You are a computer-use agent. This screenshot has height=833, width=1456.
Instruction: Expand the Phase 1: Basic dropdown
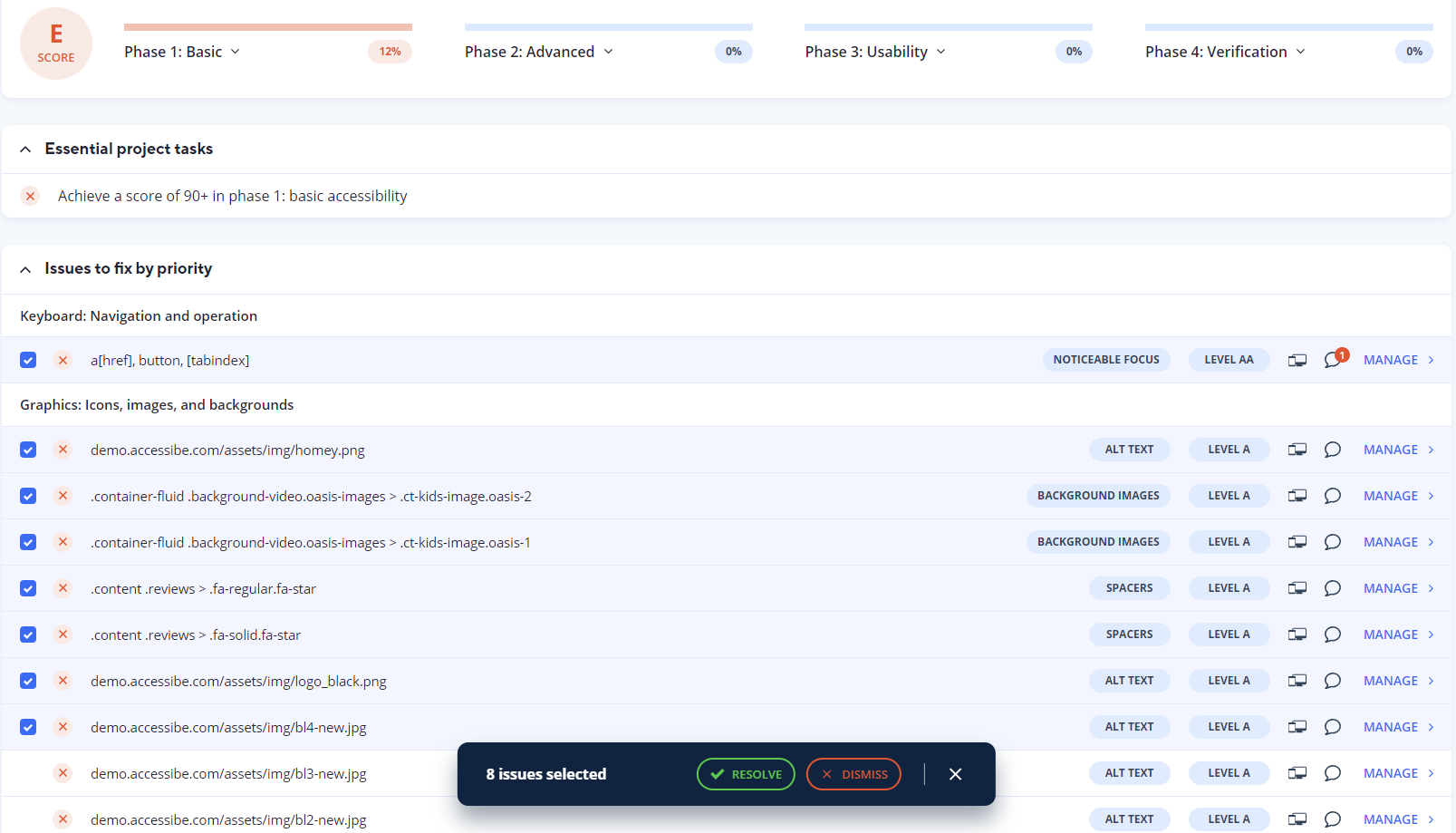[182, 52]
